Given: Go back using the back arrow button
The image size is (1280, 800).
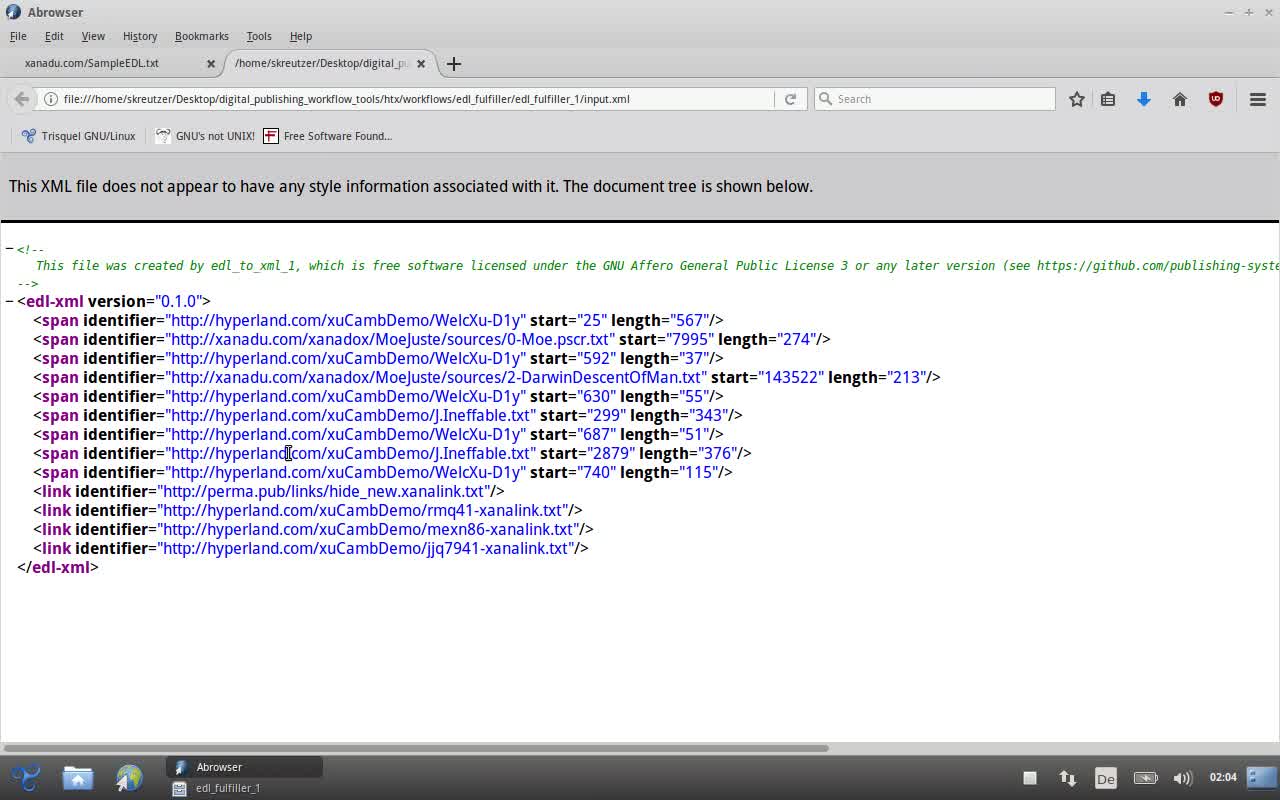Looking at the screenshot, I should [21, 99].
